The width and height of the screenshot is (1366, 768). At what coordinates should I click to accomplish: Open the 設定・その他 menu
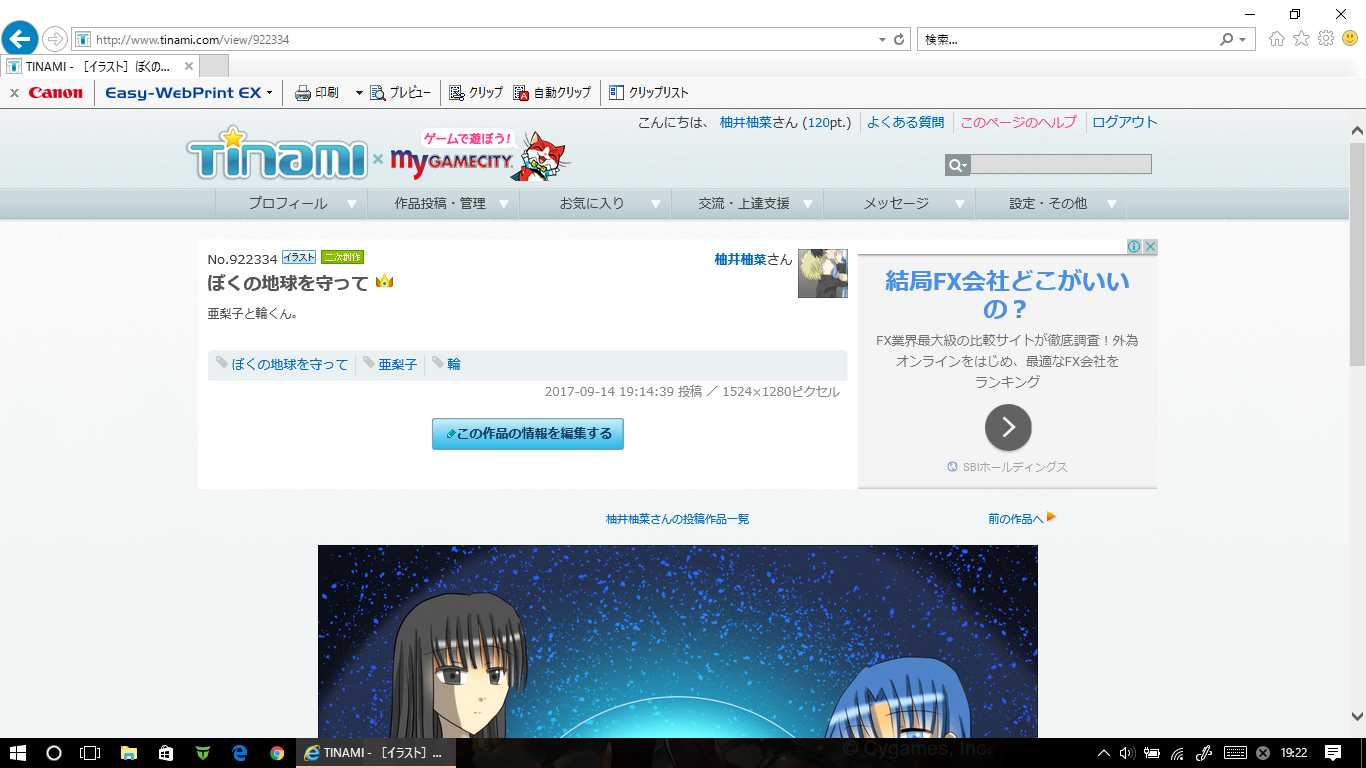click(1051, 203)
